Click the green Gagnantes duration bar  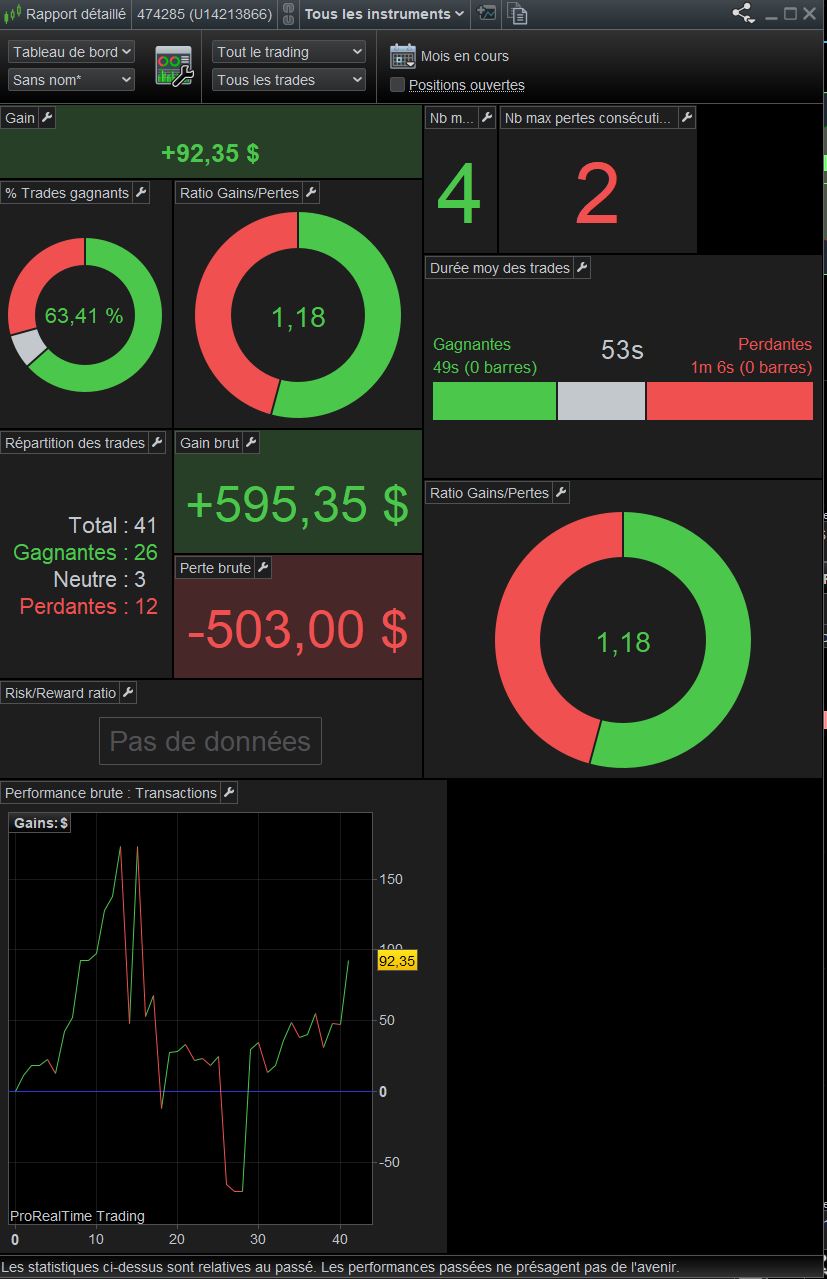tap(494, 401)
